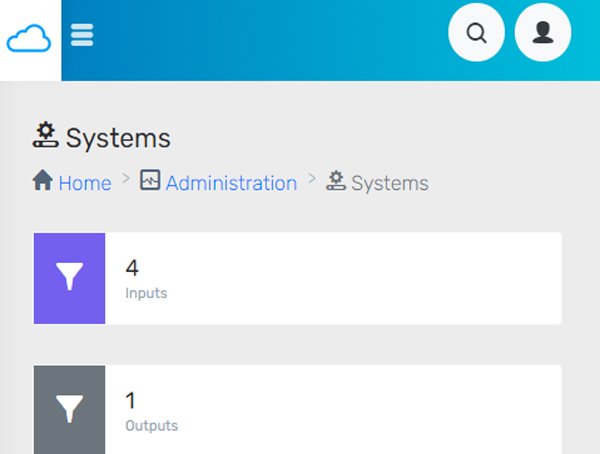The height and width of the screenshot is (454, 600).
Task: Click the Inputs label text
Action: (x=146, y=294)
